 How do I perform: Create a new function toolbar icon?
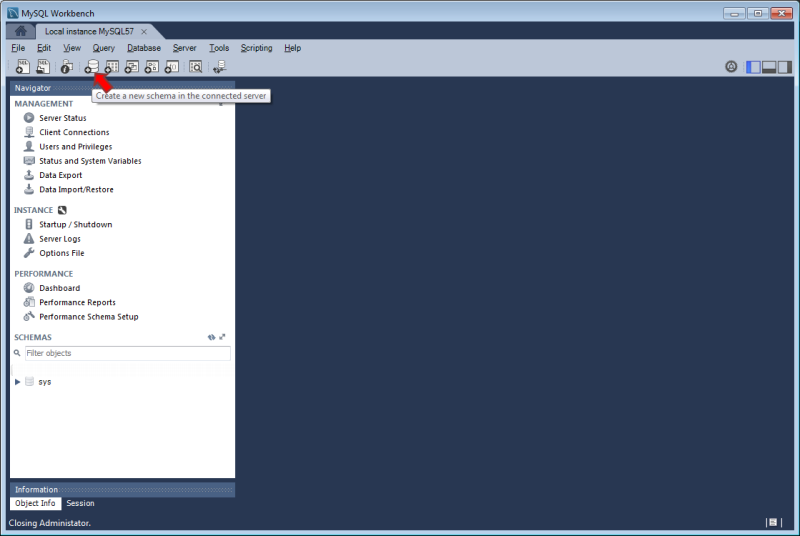pos(171,66)
